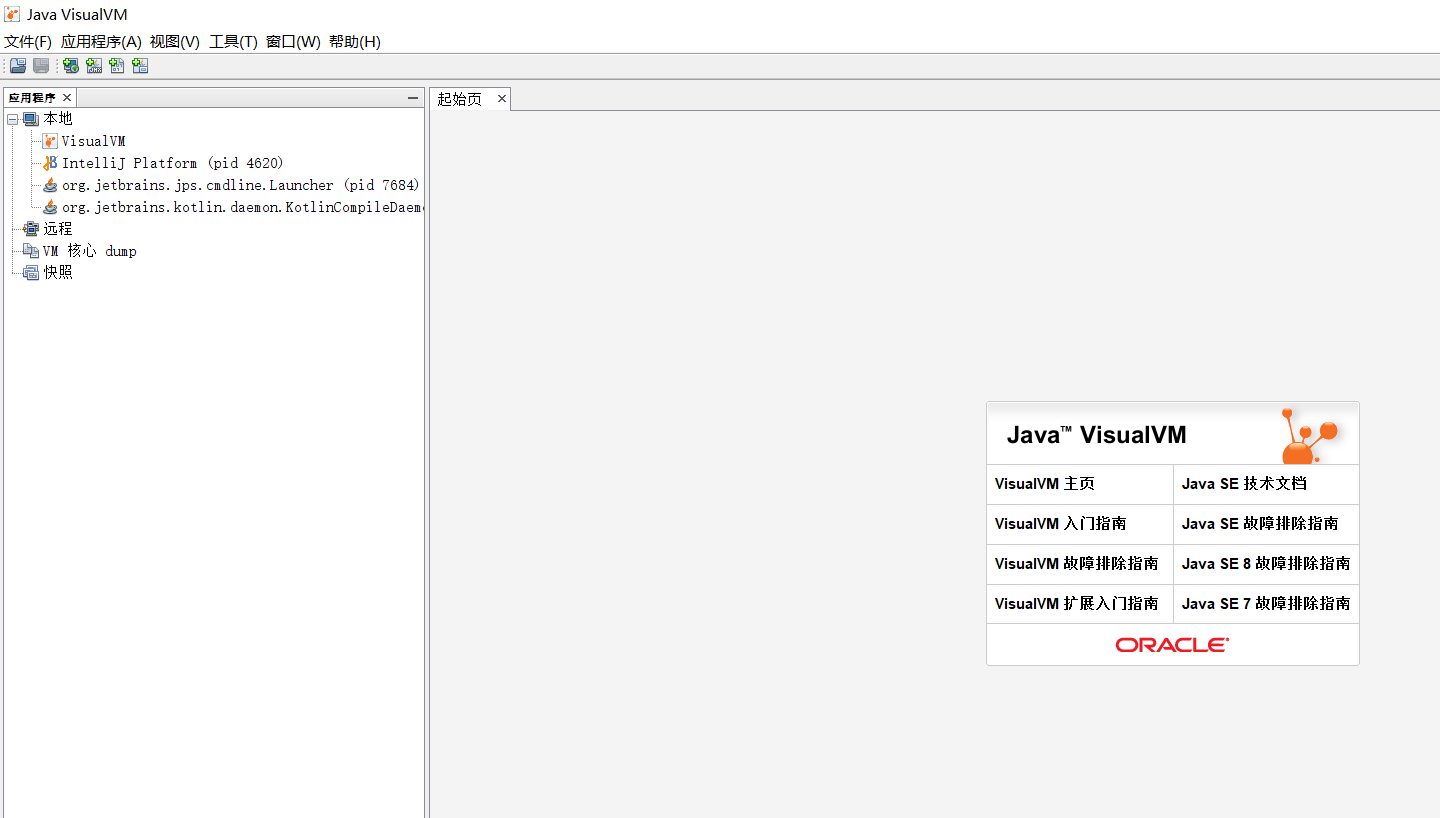Click the computer icon beside 本地
This screenshot has height=818, width=1440.
point(31,119)
